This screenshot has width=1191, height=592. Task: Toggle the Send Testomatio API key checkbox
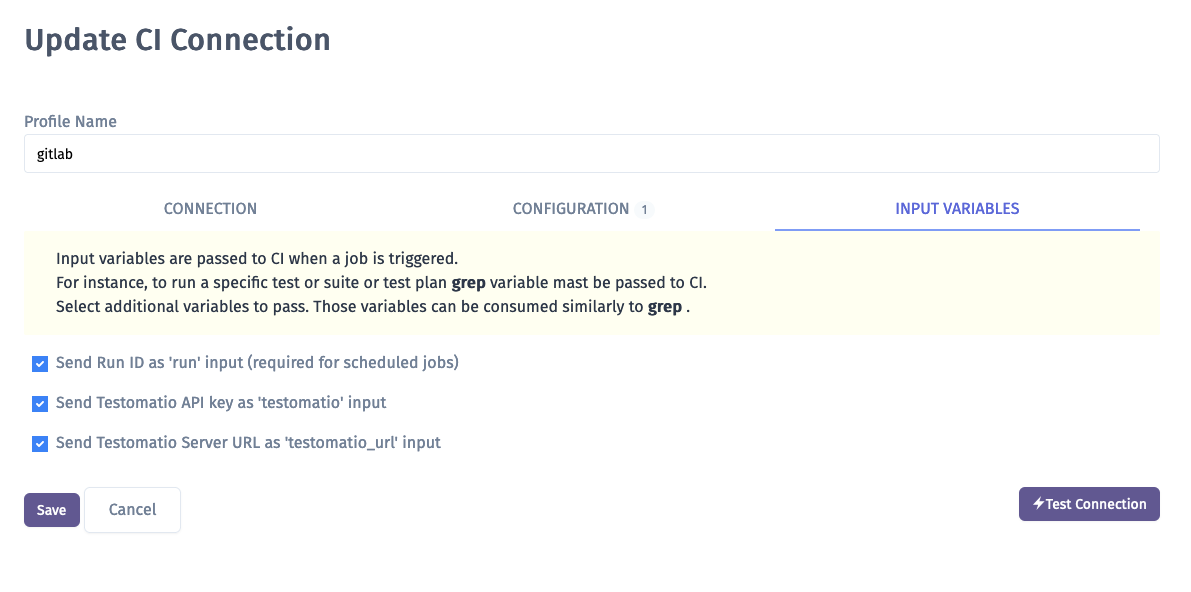(40, 404)
